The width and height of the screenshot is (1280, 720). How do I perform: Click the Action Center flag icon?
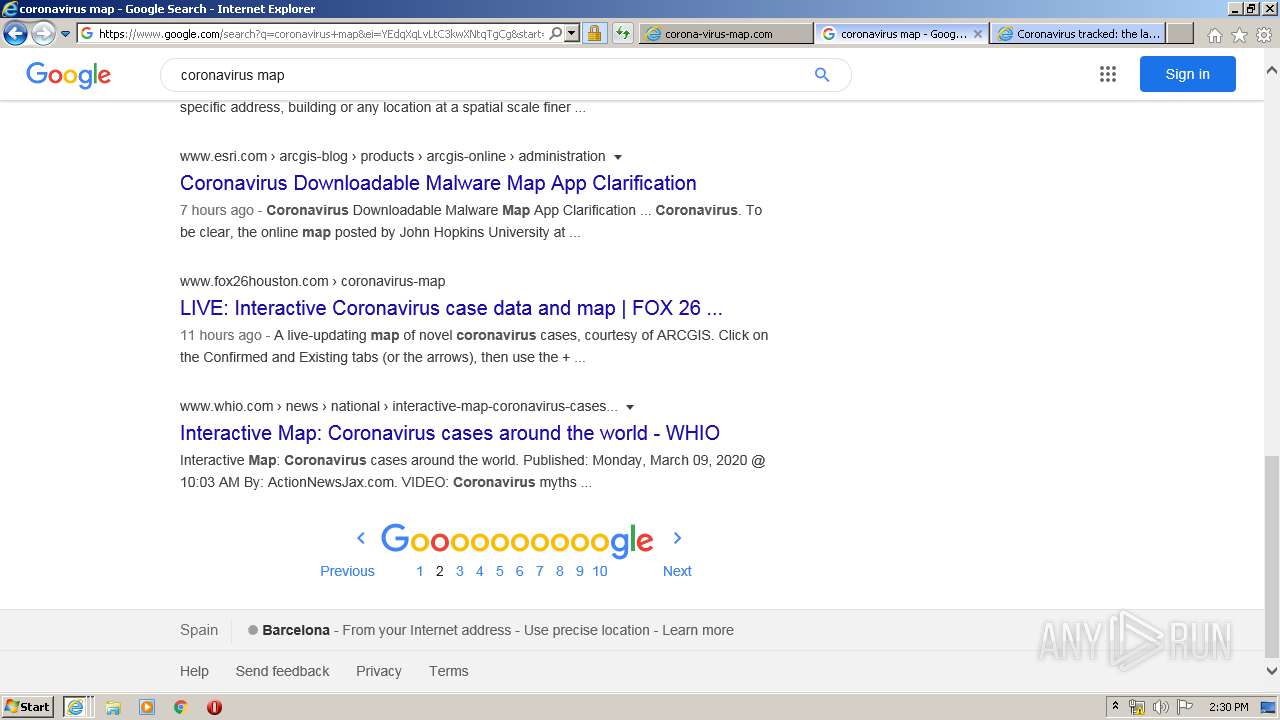pos(1184,707)
